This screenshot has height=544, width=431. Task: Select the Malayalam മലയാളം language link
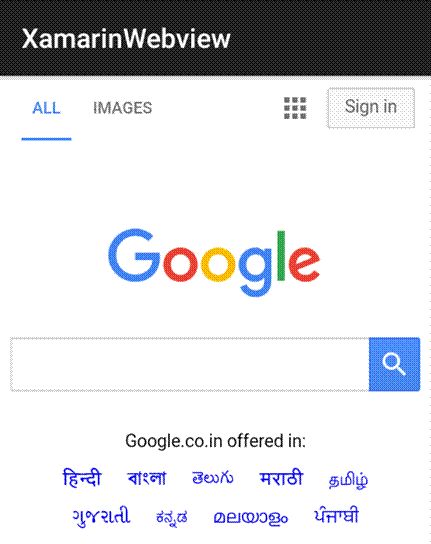251,518
